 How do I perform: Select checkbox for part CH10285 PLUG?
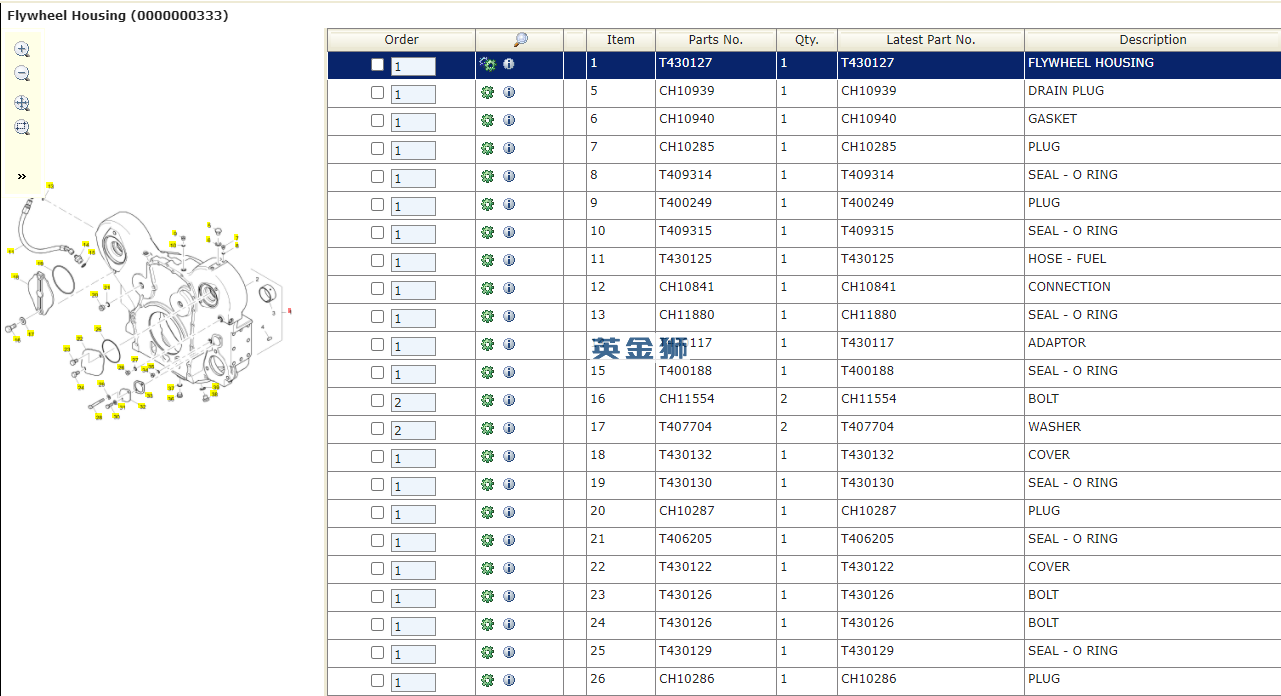(x=377, y=148)
